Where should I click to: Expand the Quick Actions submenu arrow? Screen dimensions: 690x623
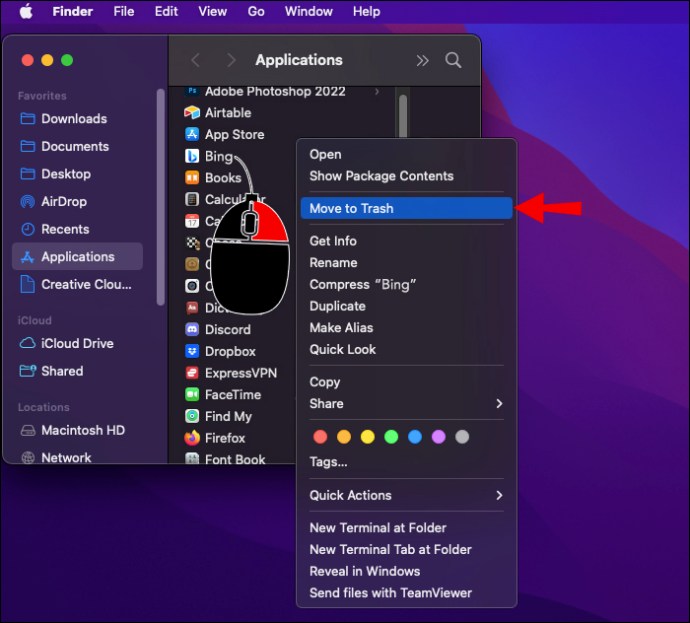pos(499,495)
